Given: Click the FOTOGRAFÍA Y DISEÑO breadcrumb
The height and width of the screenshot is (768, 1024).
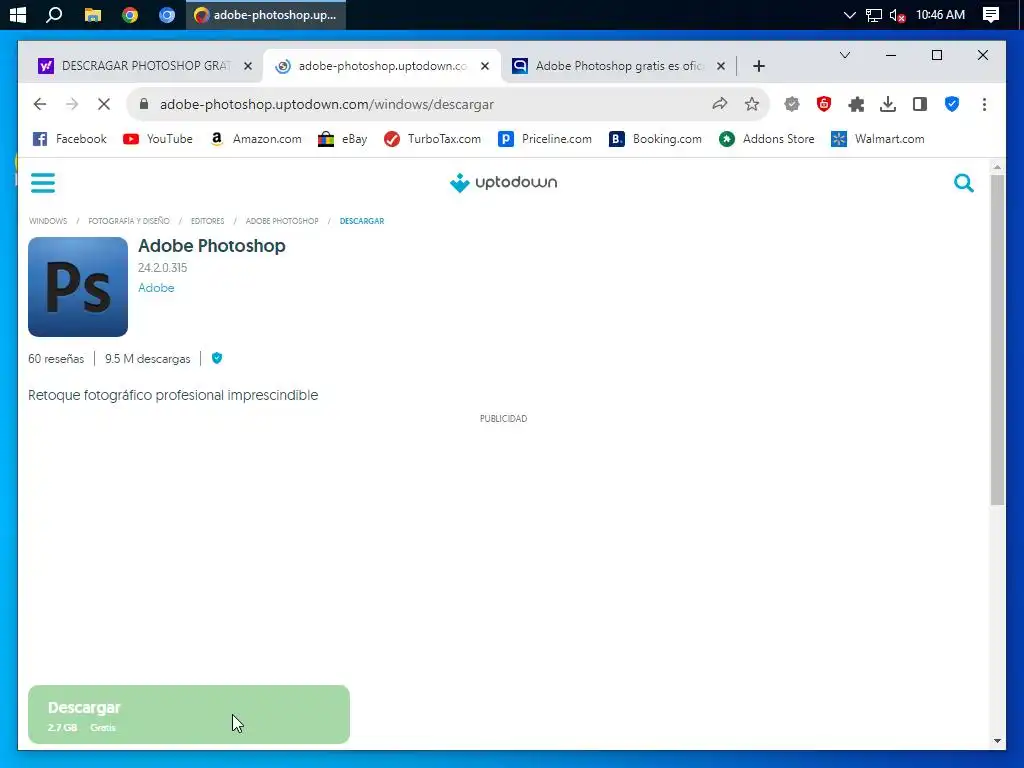Looking at the screenshot, I should (129, 221).
